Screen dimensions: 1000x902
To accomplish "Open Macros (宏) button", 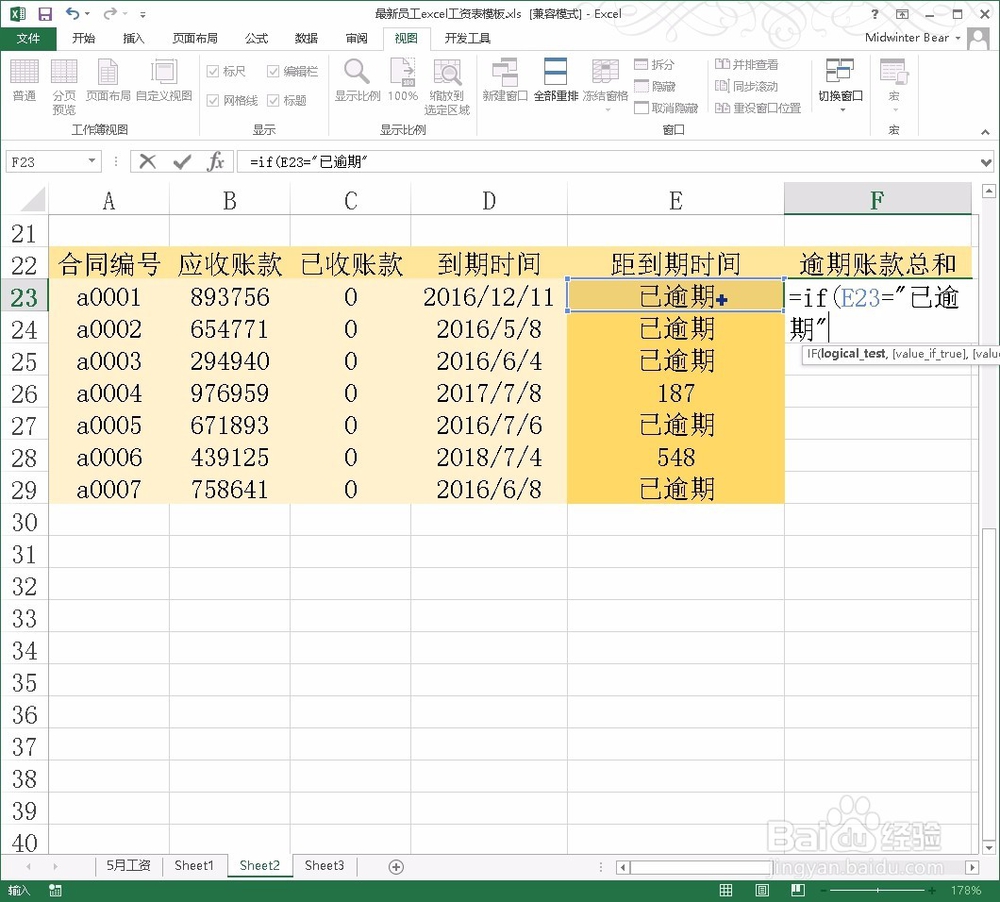I will pos(893,85).
